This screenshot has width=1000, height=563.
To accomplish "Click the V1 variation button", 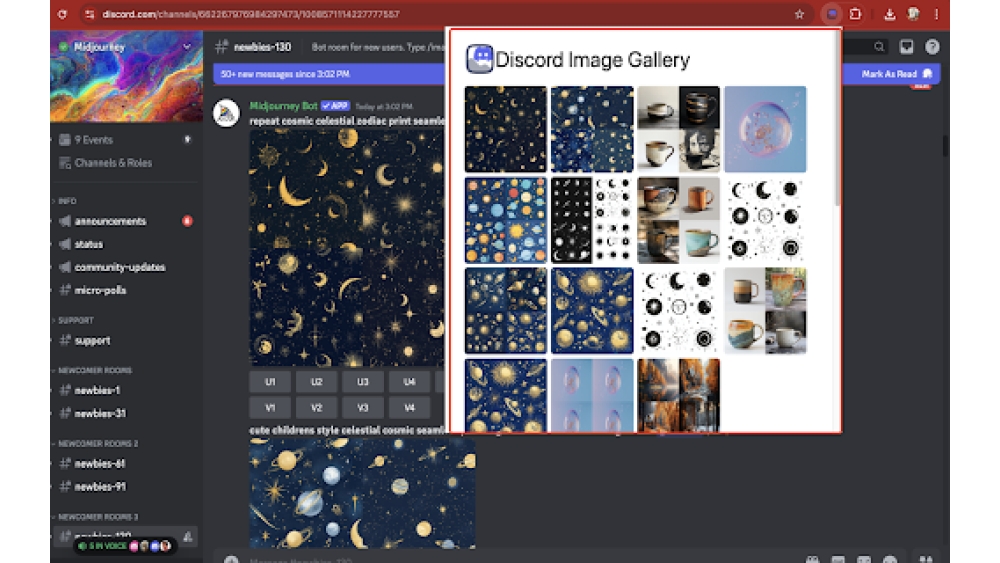I will [270, 407].
